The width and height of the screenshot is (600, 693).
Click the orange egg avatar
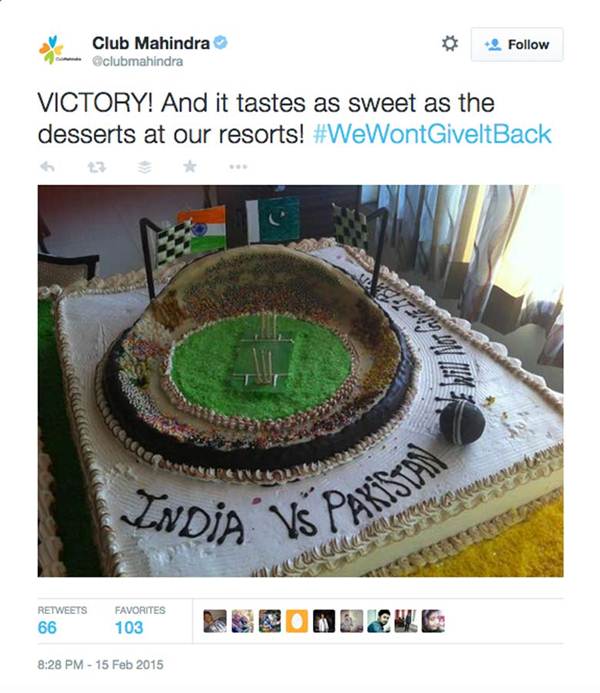(296, 621)
